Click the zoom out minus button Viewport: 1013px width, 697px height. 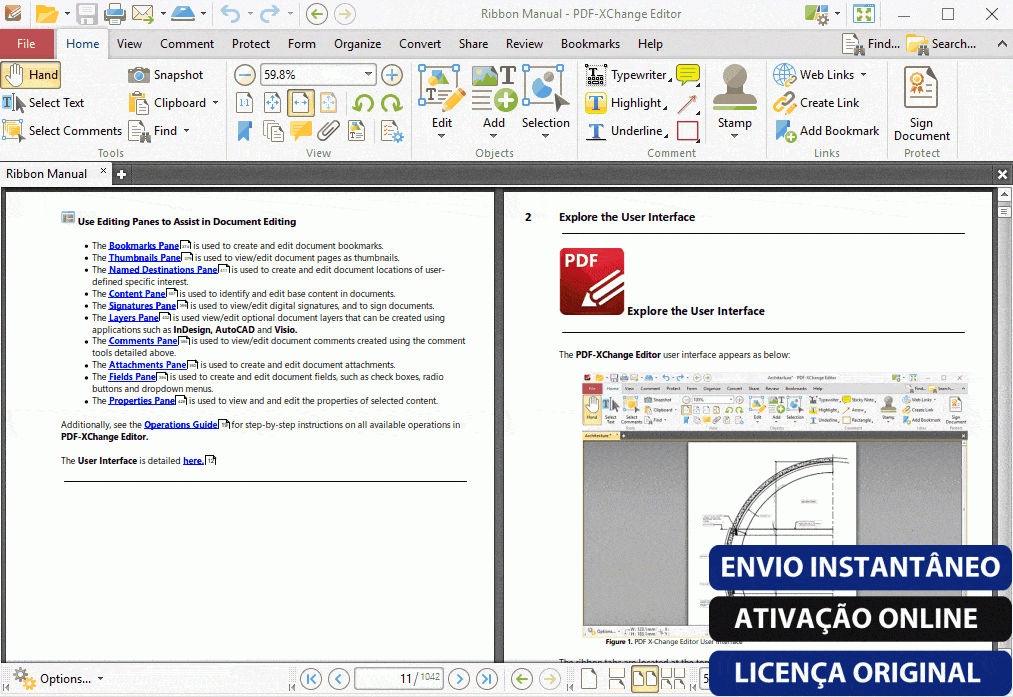pyautogui.click(x=244, y=75)
